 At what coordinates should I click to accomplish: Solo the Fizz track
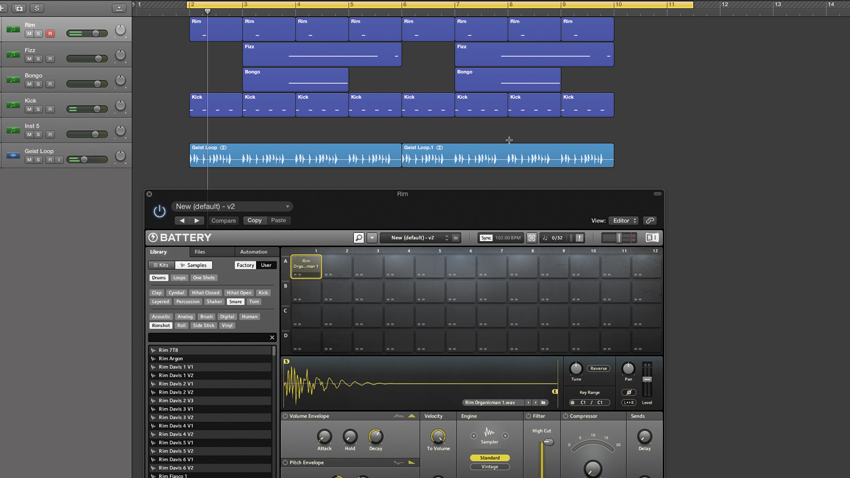38,59
